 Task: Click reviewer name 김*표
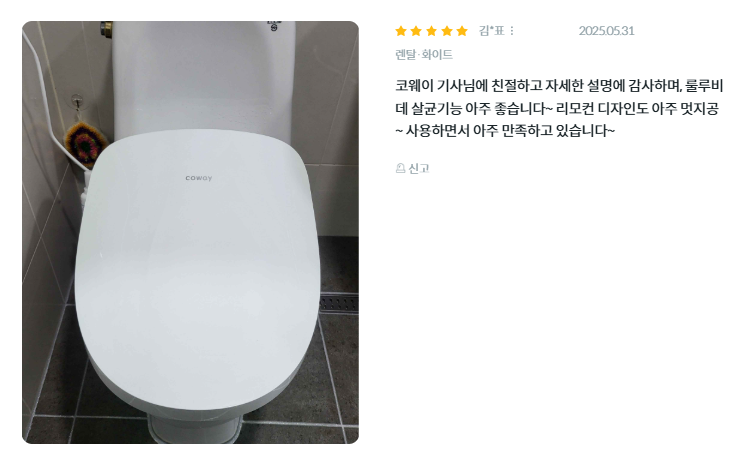point(492,31)
